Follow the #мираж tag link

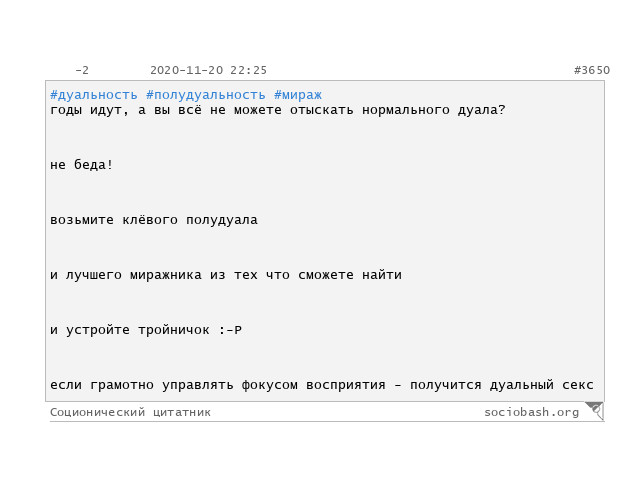298,95
